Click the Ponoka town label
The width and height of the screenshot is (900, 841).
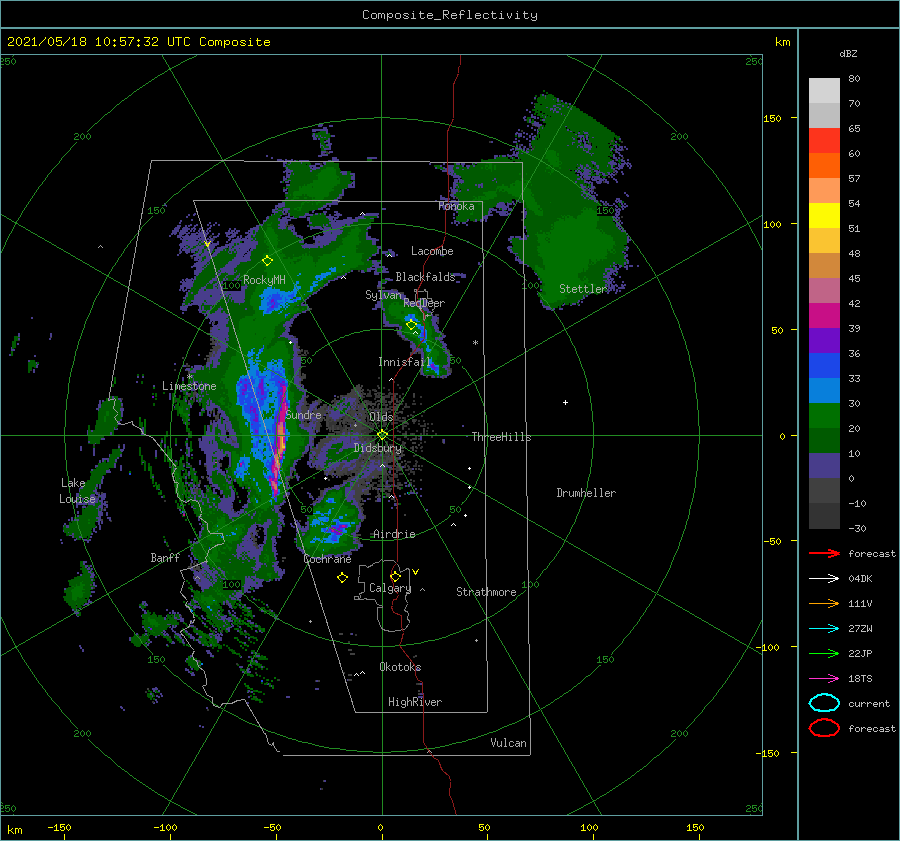pyautogui.click(x=456, y=206)
